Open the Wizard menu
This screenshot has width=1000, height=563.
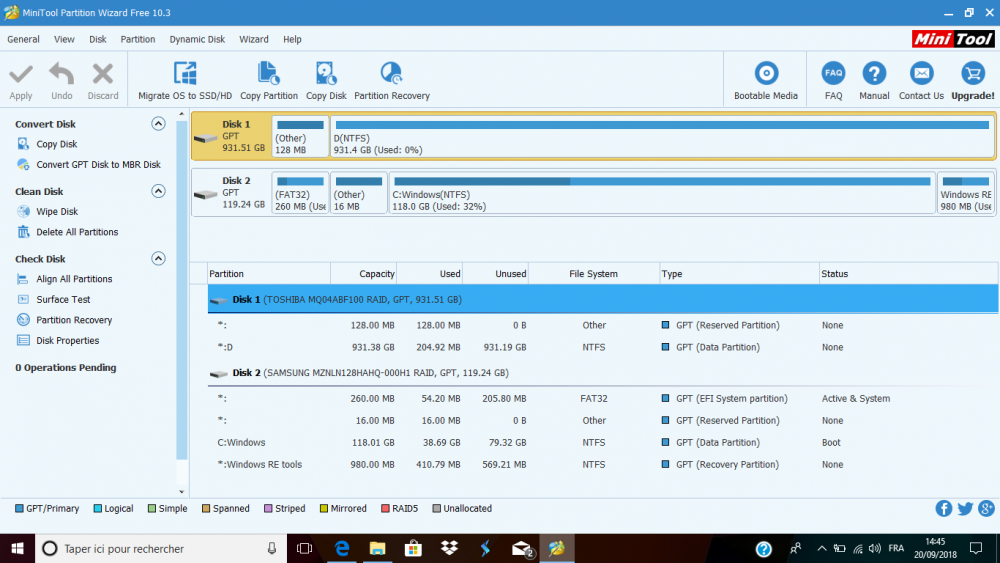253,40
